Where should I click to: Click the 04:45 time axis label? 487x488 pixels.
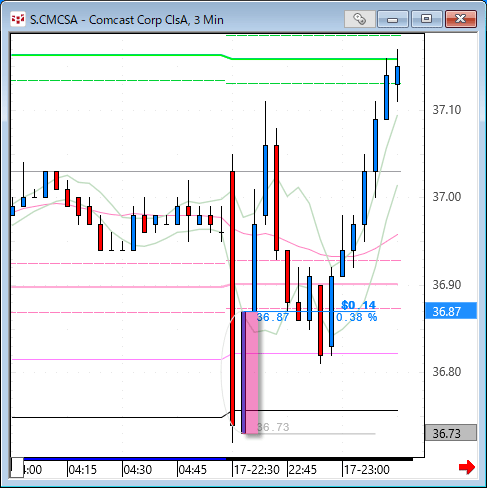tap(192, 470)
